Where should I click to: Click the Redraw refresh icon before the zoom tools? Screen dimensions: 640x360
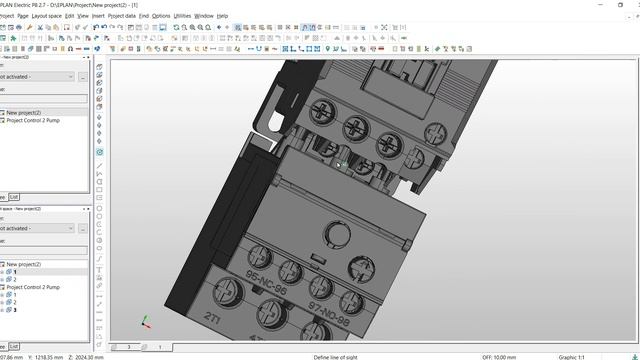pos(176,27)
